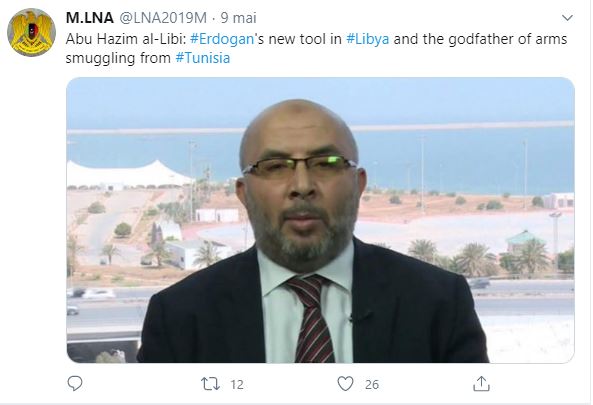Image resolution: width=593 pixels, height=405 pixels.
Task: Open the share tweet upload icon
Action: point(481,383)
